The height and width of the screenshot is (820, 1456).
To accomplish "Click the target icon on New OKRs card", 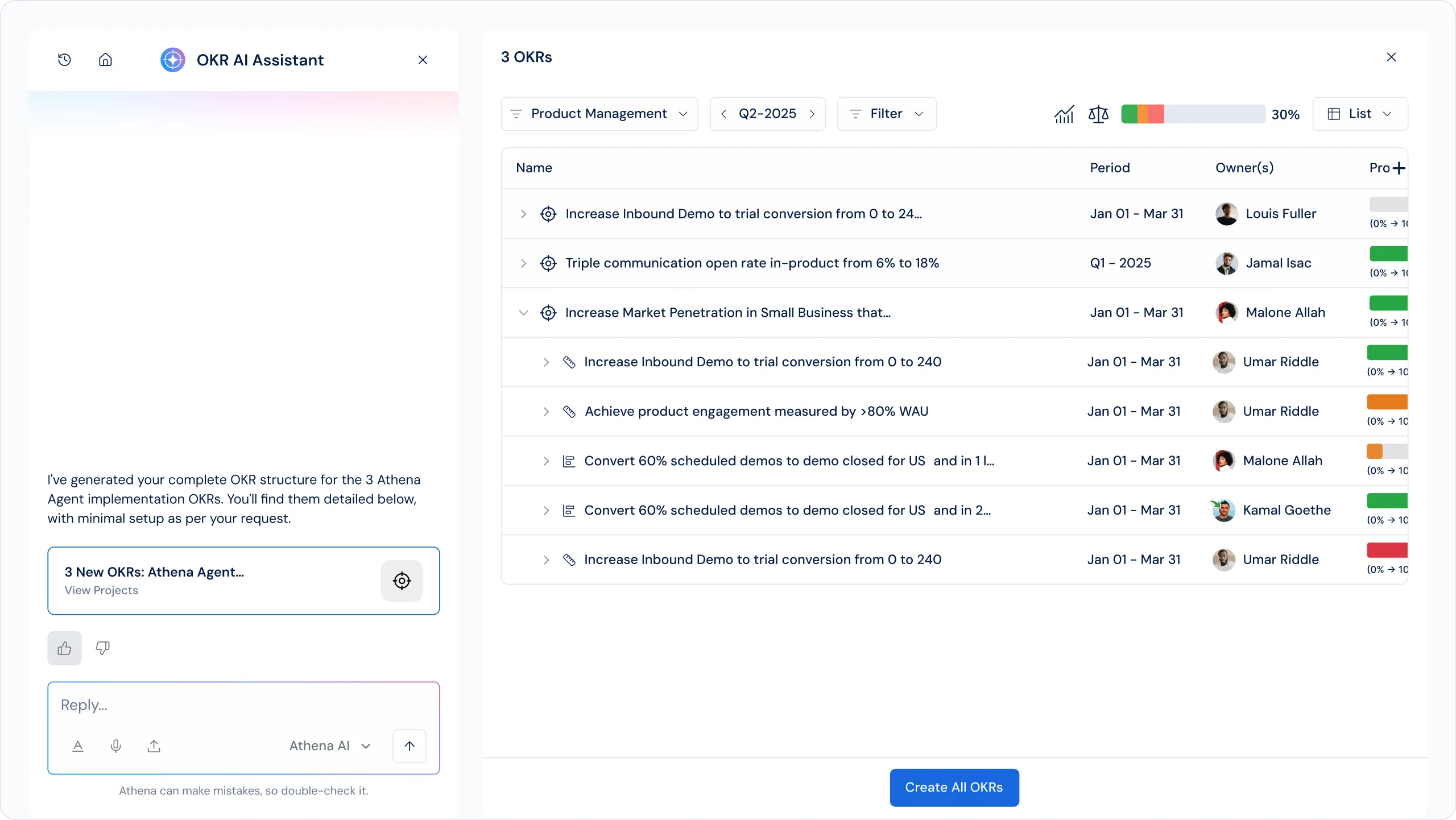I will click(x=402, y=581).
